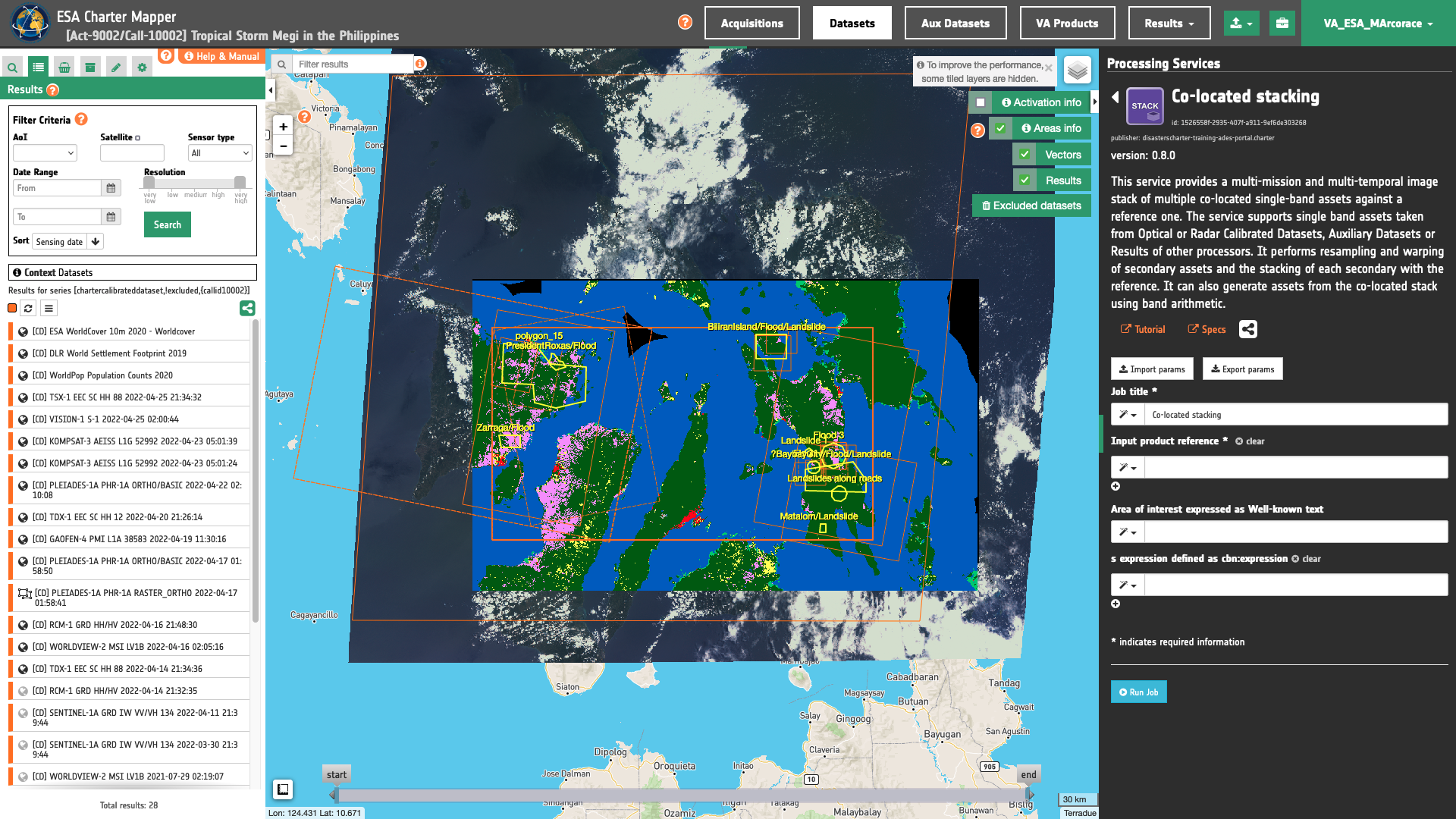Screen dimensions: 1456x819
Task: Toggle the orange select-all results square
Action: coord(12,308)
